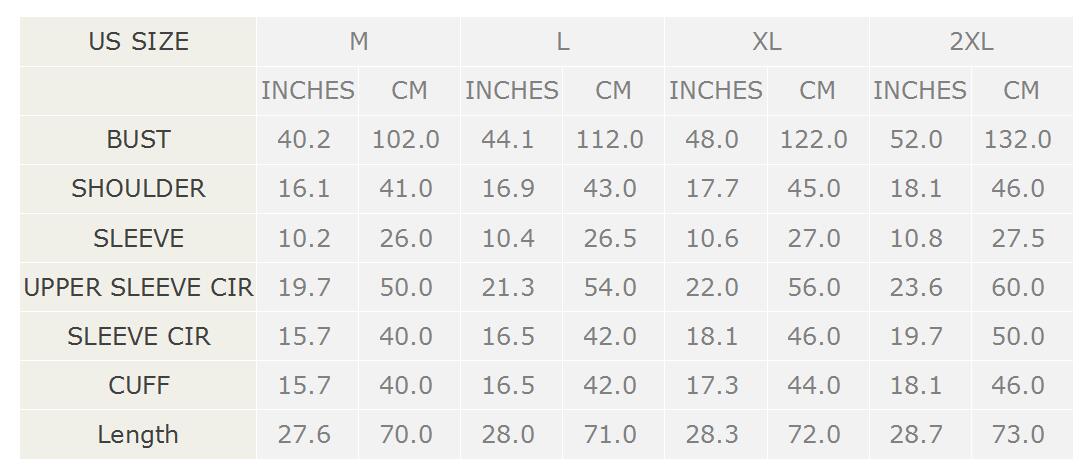This screenshot has height=473, width=1091.
Task: Select the 2XL size column header
Action: [x=971, y=42]
